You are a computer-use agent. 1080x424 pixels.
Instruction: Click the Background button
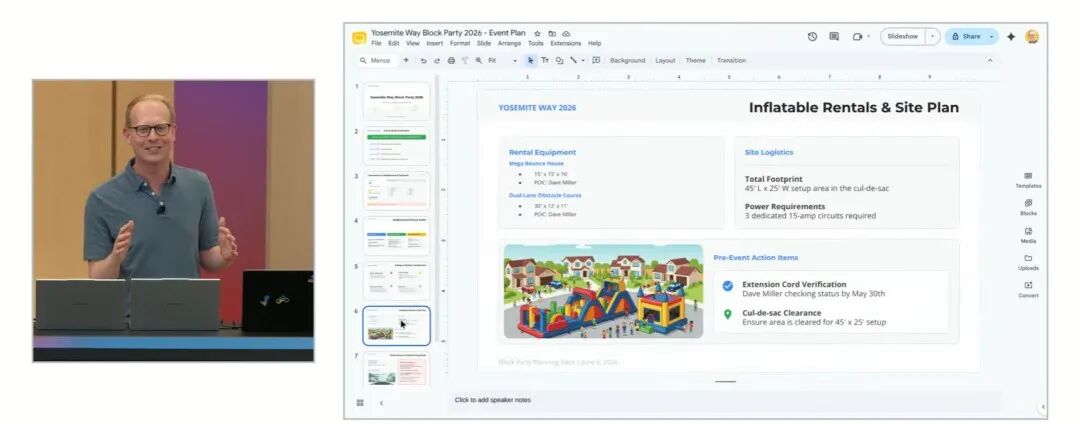(x=627, y=61)
